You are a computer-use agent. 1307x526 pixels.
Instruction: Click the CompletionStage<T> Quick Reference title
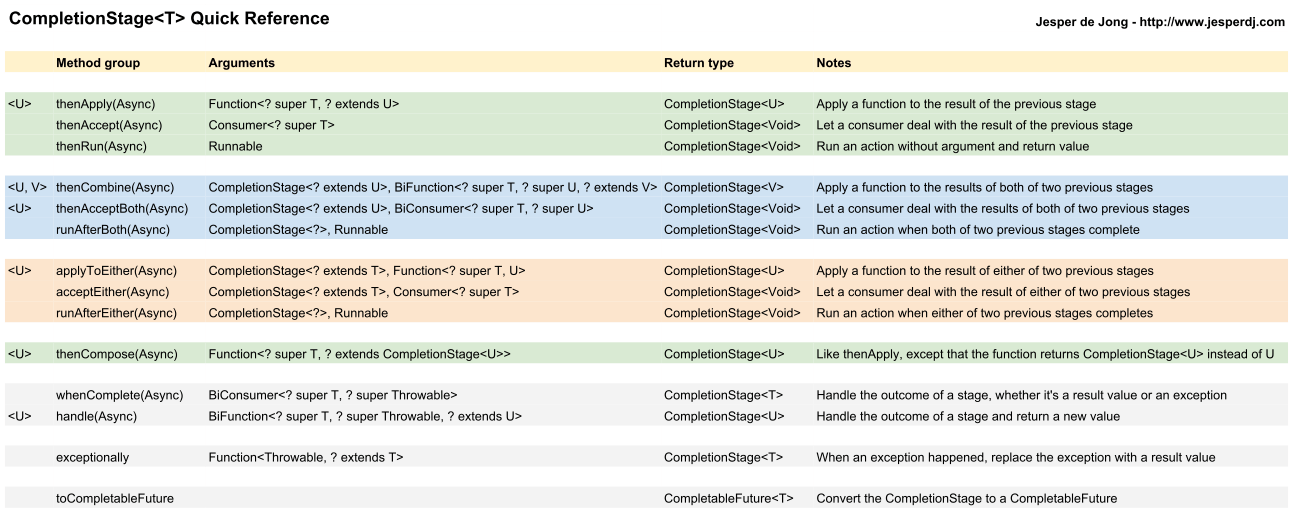169,19
